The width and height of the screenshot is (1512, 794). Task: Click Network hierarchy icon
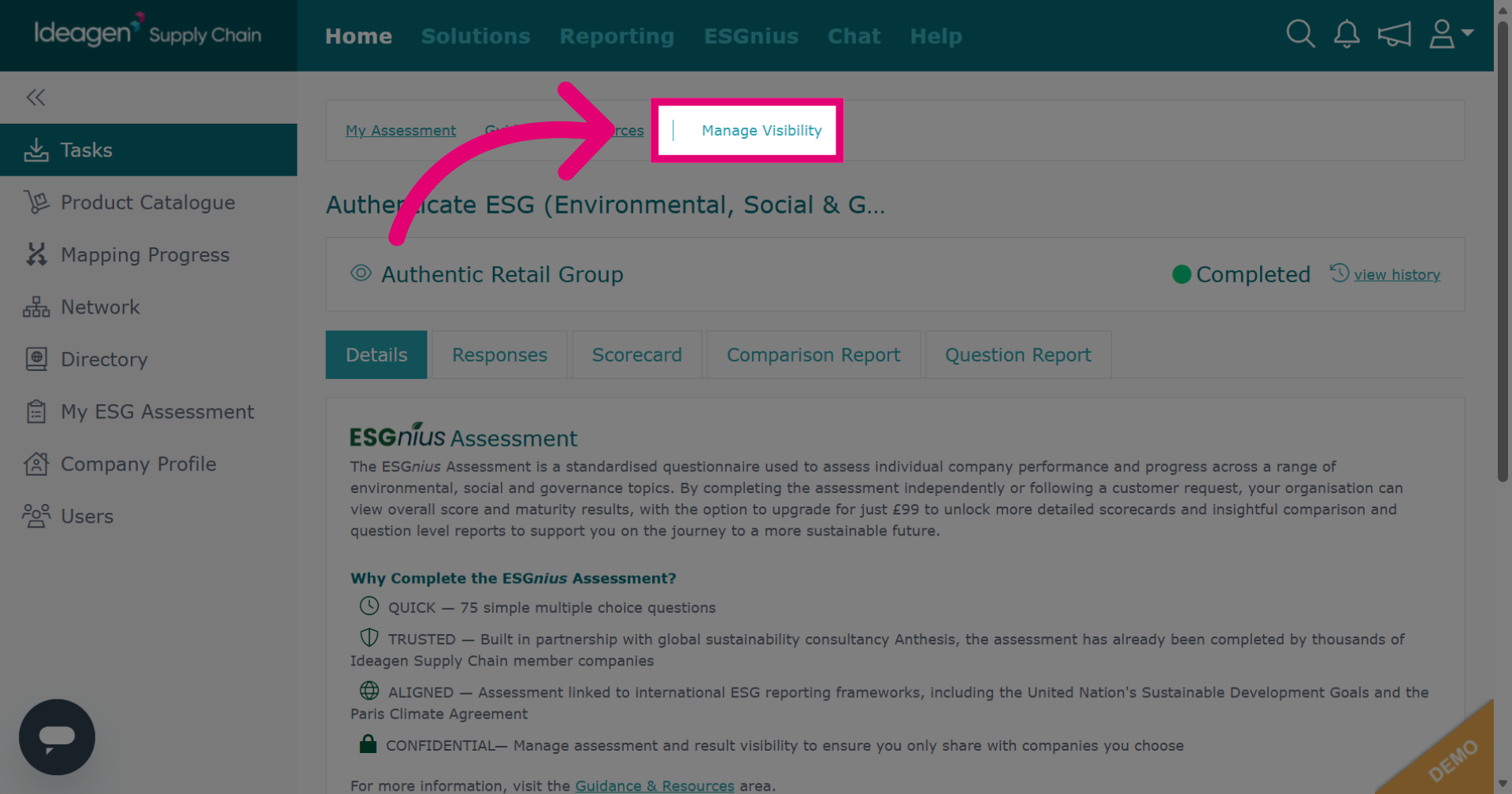coord(36,307)
